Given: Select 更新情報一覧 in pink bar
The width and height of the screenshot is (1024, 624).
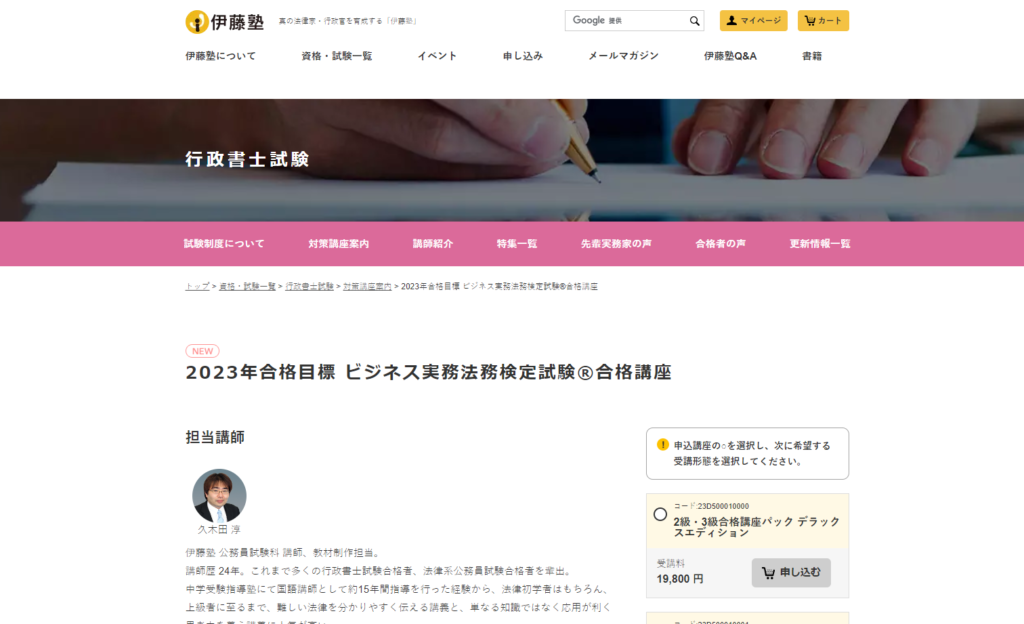Looking at the screenshot, I should (820, 243).
